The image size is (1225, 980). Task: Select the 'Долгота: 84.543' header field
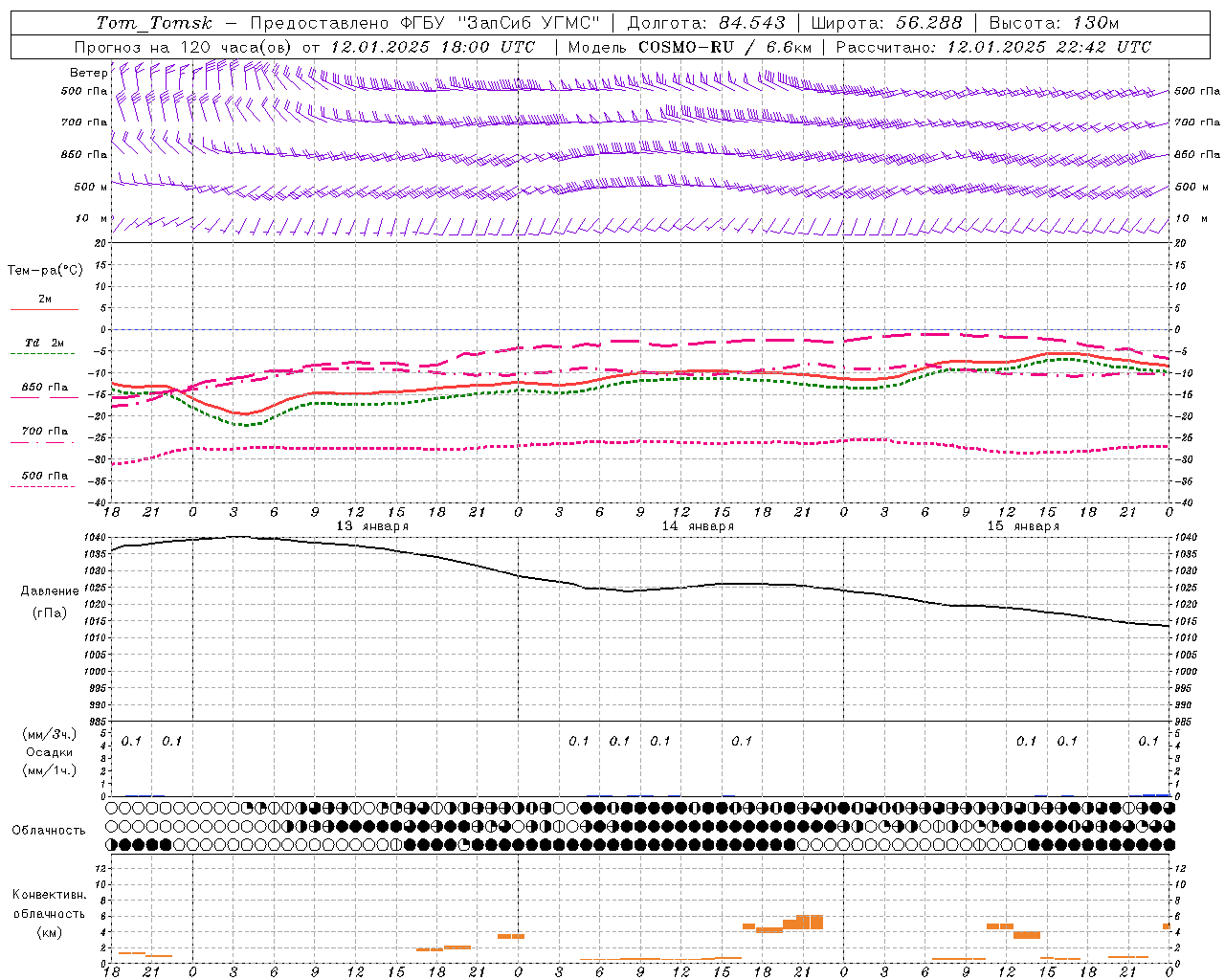tap(706, 23)
